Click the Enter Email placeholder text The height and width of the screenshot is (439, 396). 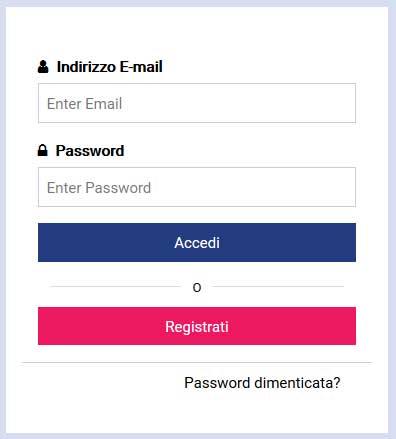(x=84, y=104)
